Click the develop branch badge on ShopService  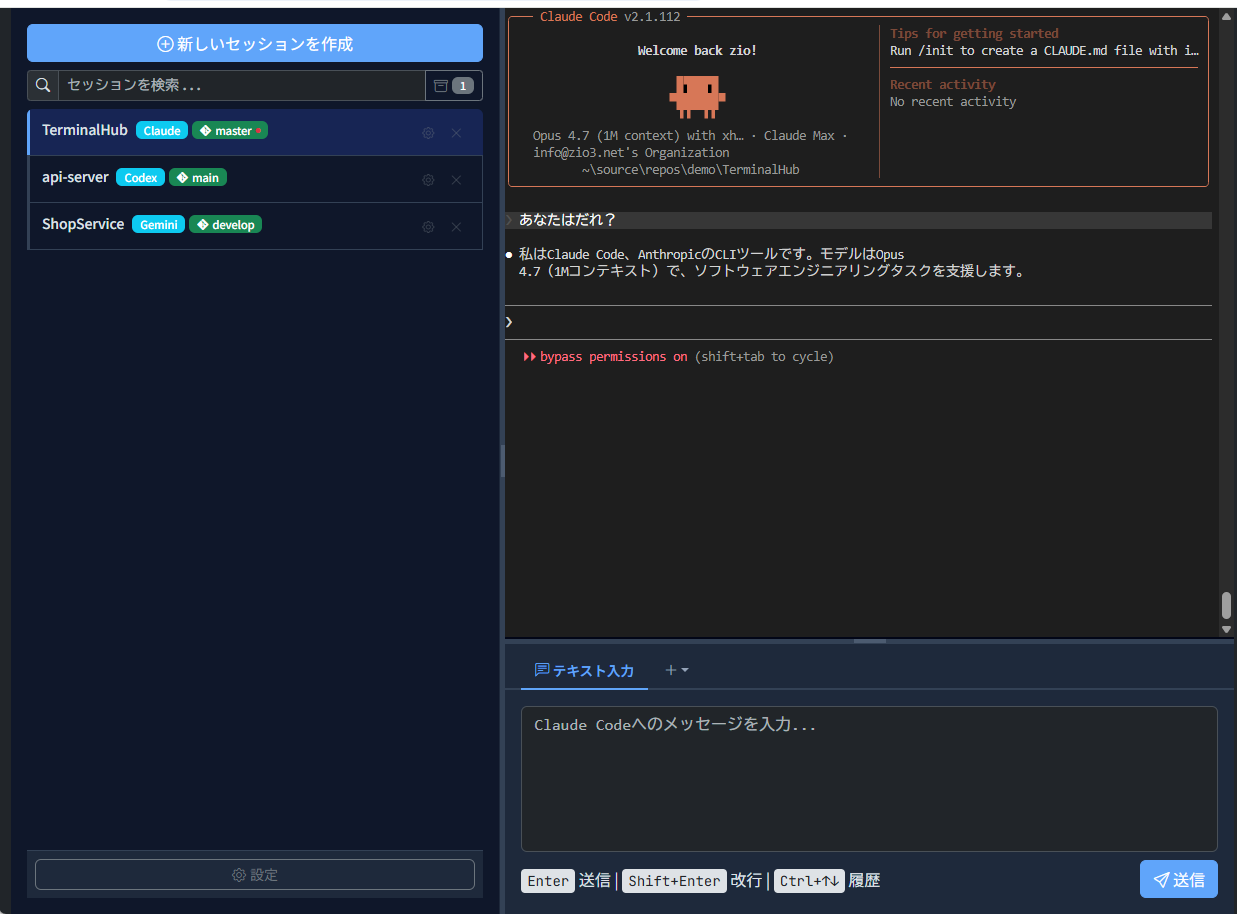[225, 225]
